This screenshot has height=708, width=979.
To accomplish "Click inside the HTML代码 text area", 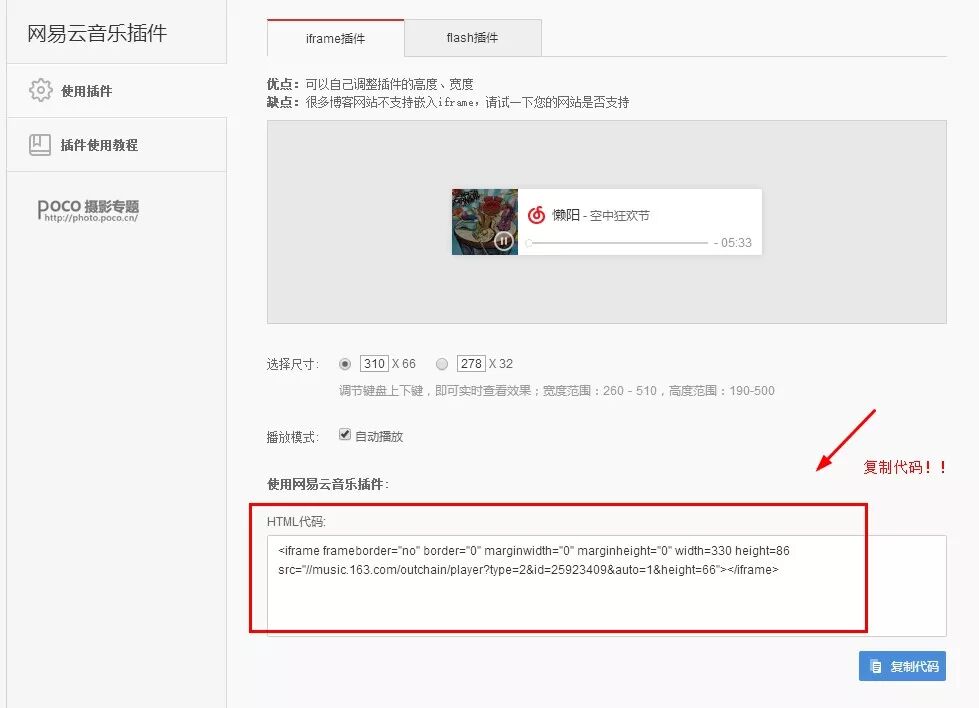I will pos(606,586).
